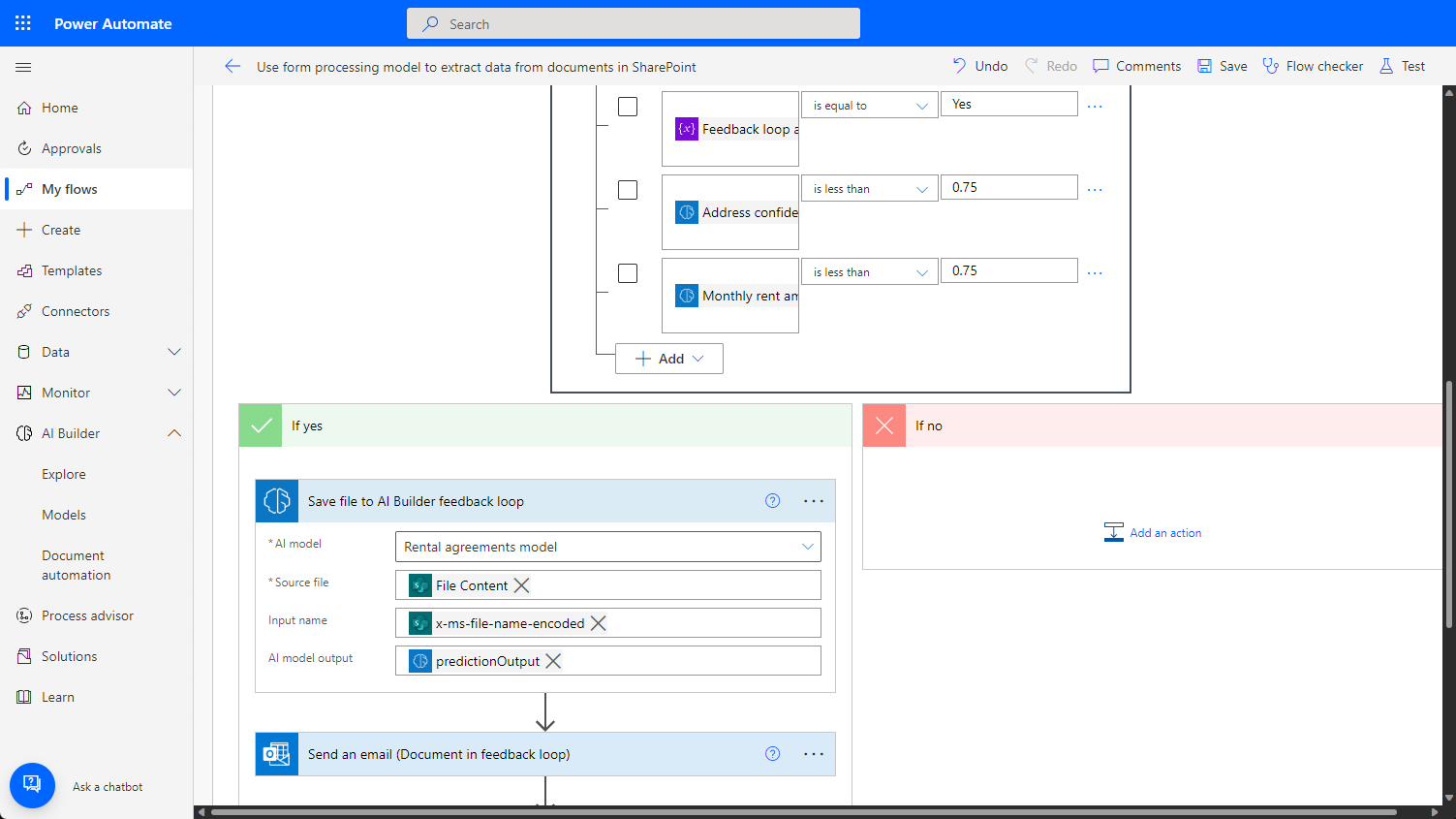Click the Test flask icon

1386,66
